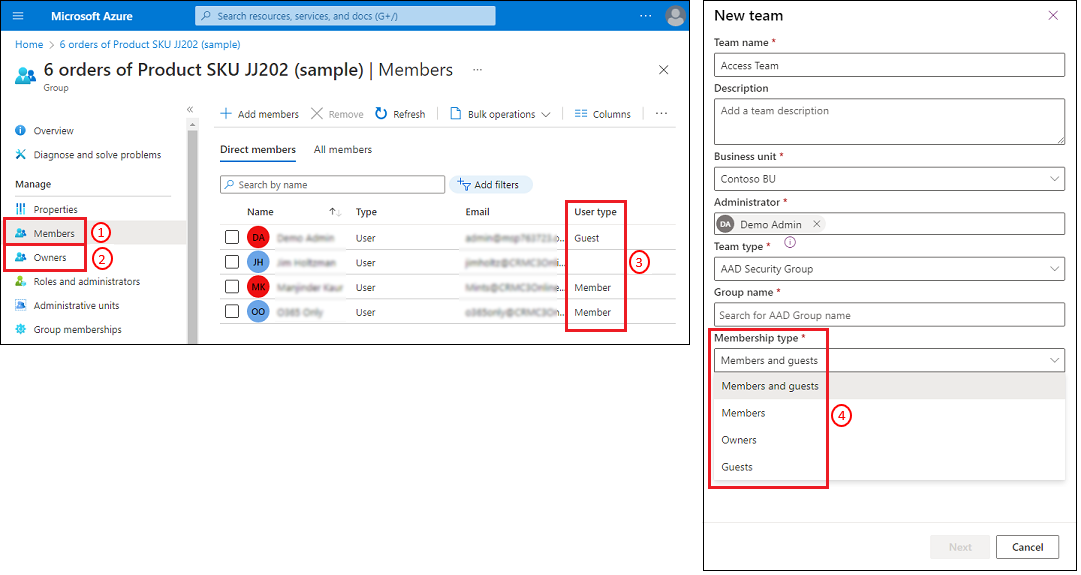This screenshot has width=1081, height=575.
Task: Open the Business unit dropdown
Action: (889, 179)
